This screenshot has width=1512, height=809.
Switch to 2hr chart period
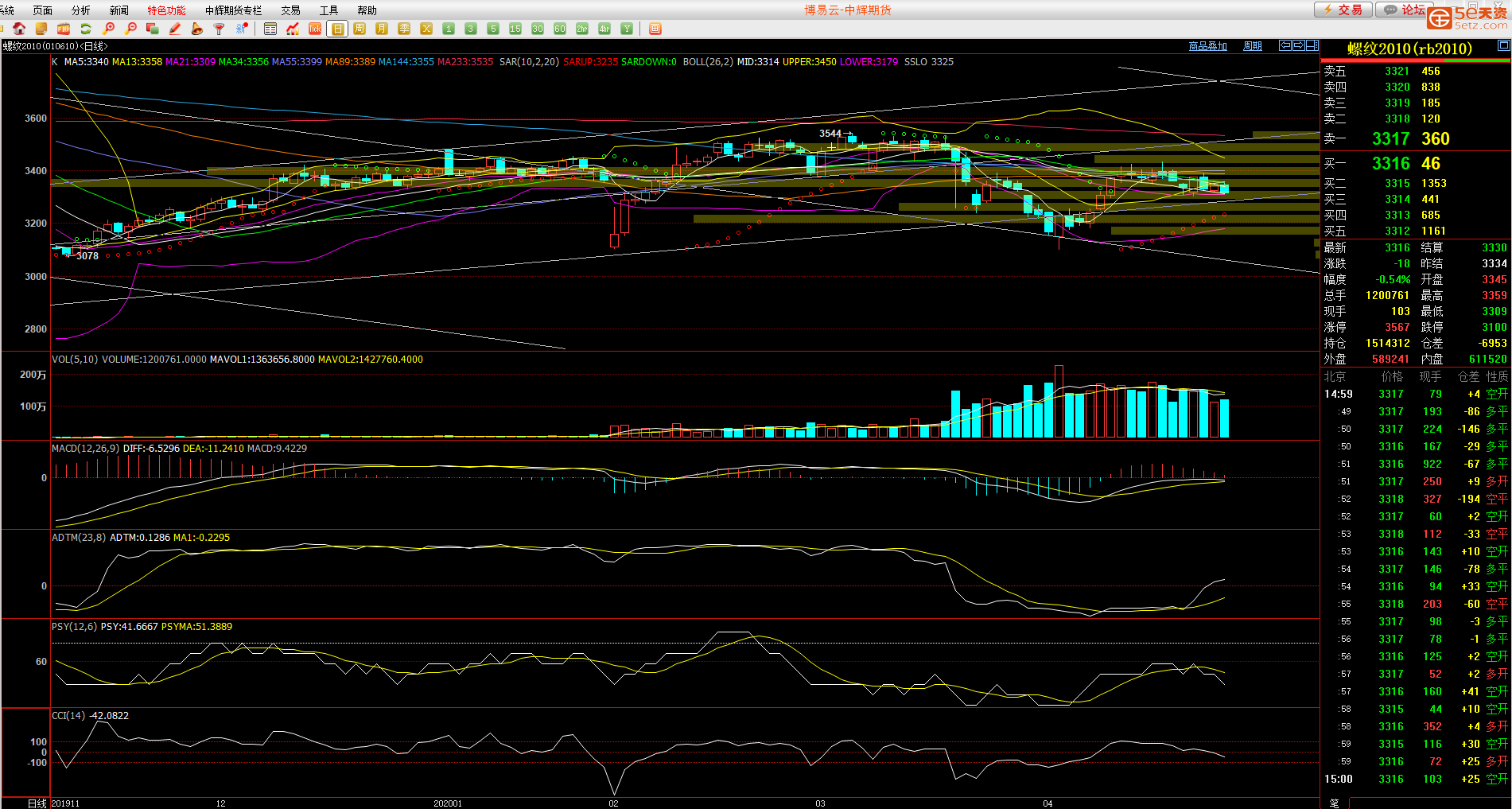click(582, 29)
